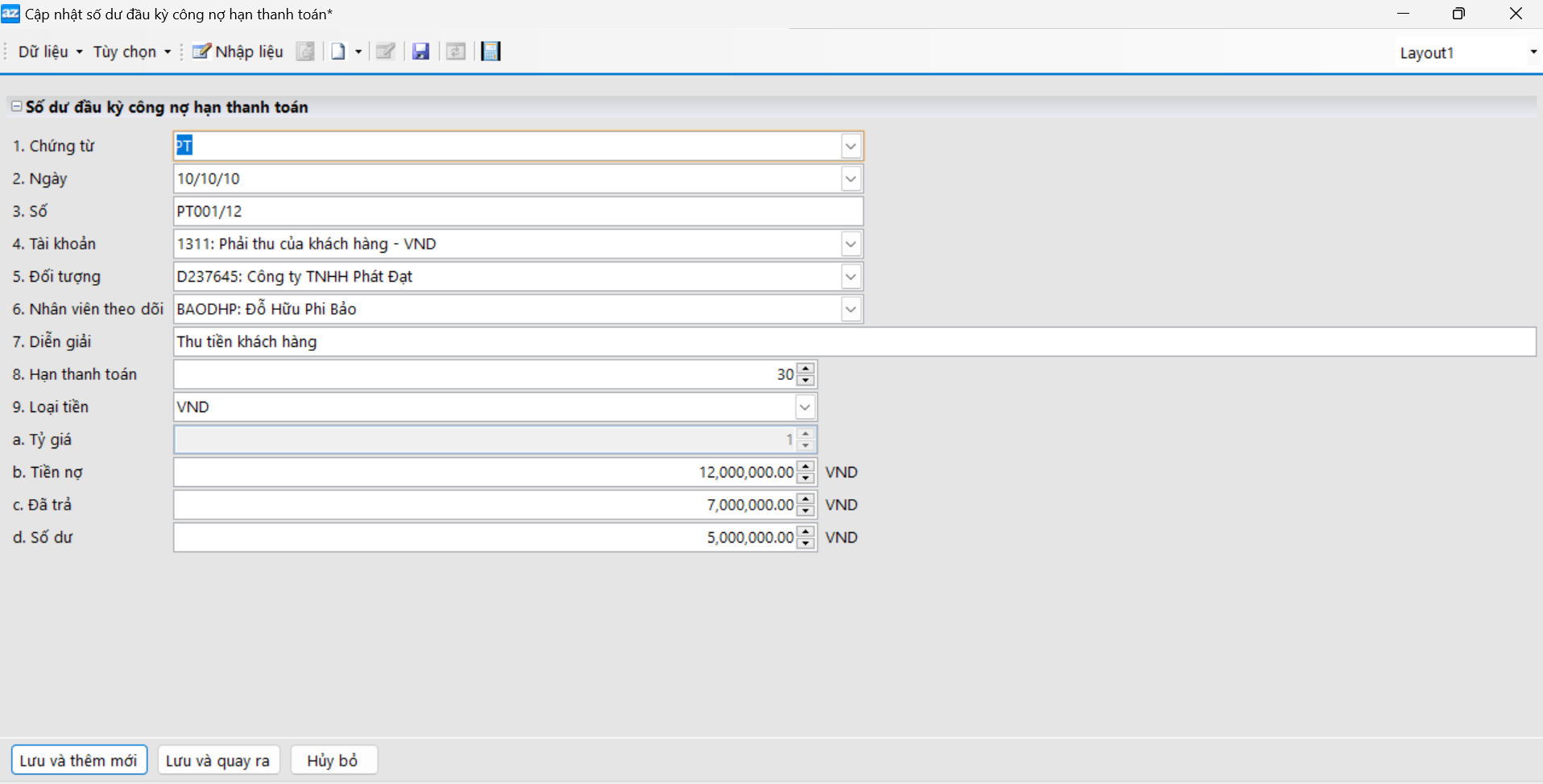This screenshot has width=1543, height=784.
Task: Click the new blank document icon
Action: [338, 52]
